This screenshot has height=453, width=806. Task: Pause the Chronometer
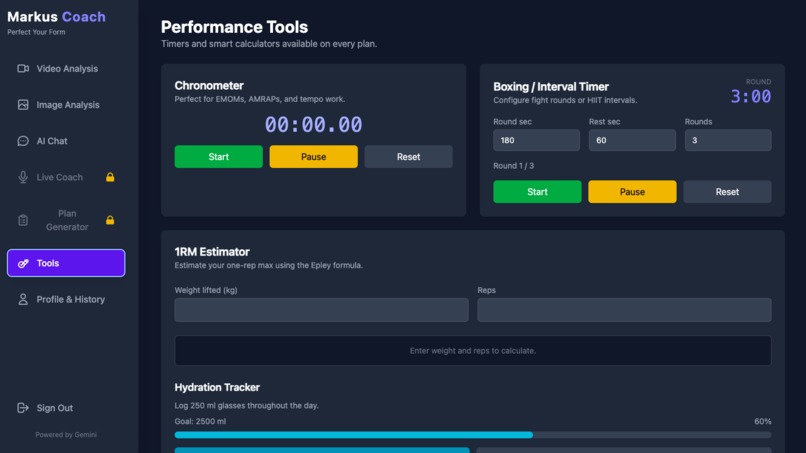pos(314,157)
